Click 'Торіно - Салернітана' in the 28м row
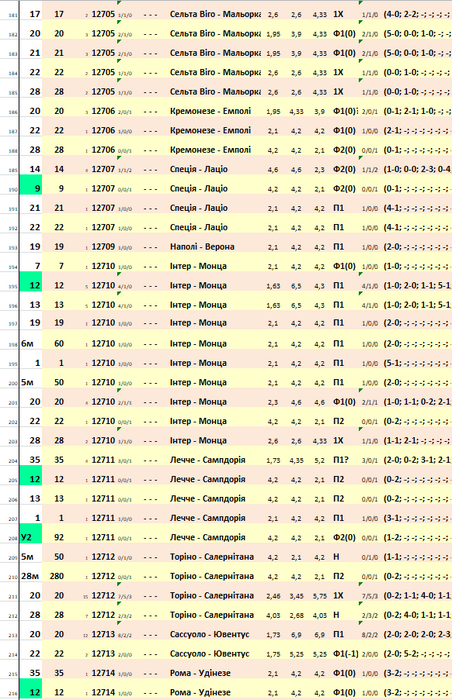452x700 pixels. (212, 576)
